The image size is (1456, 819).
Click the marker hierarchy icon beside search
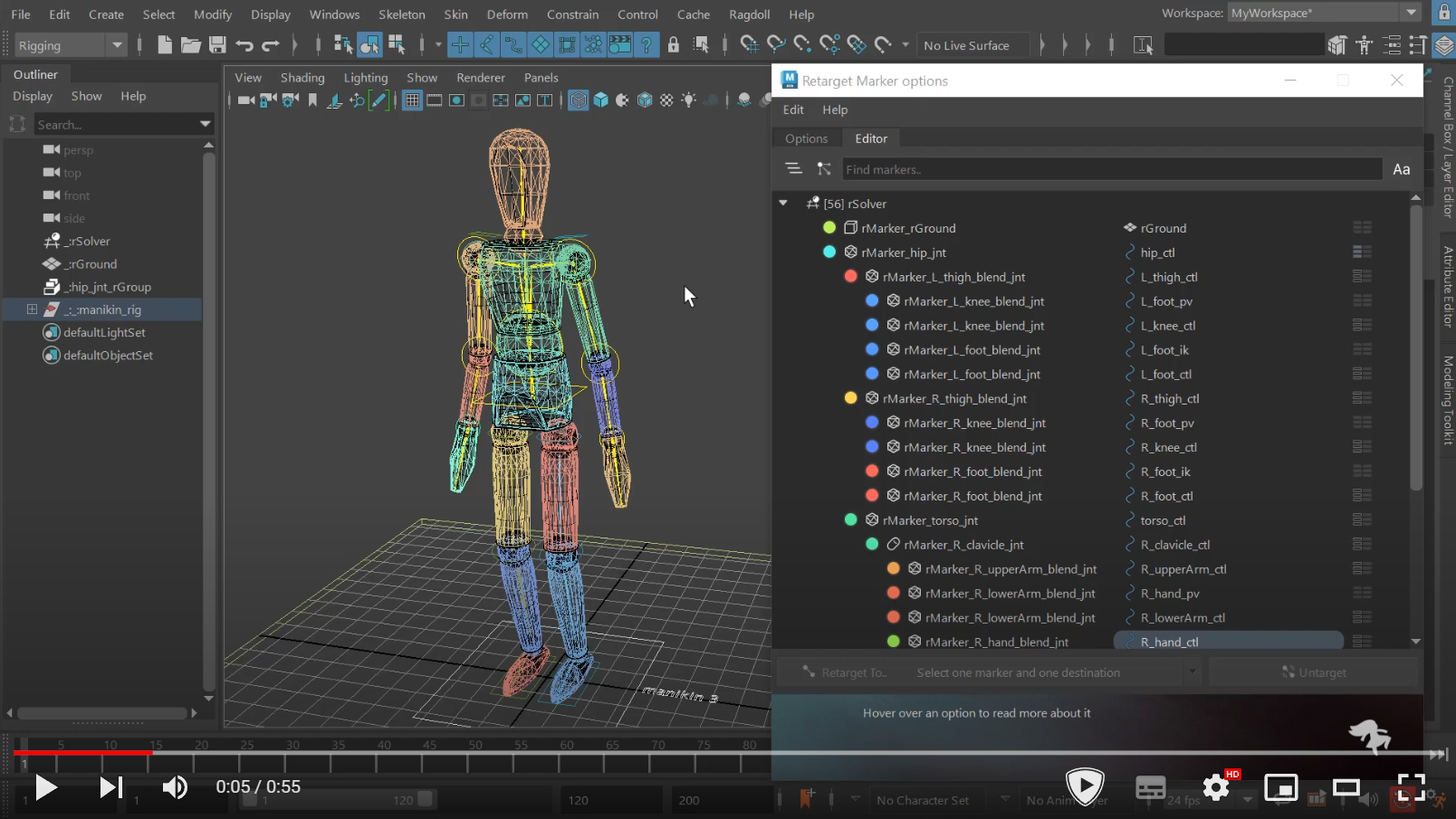823,169
